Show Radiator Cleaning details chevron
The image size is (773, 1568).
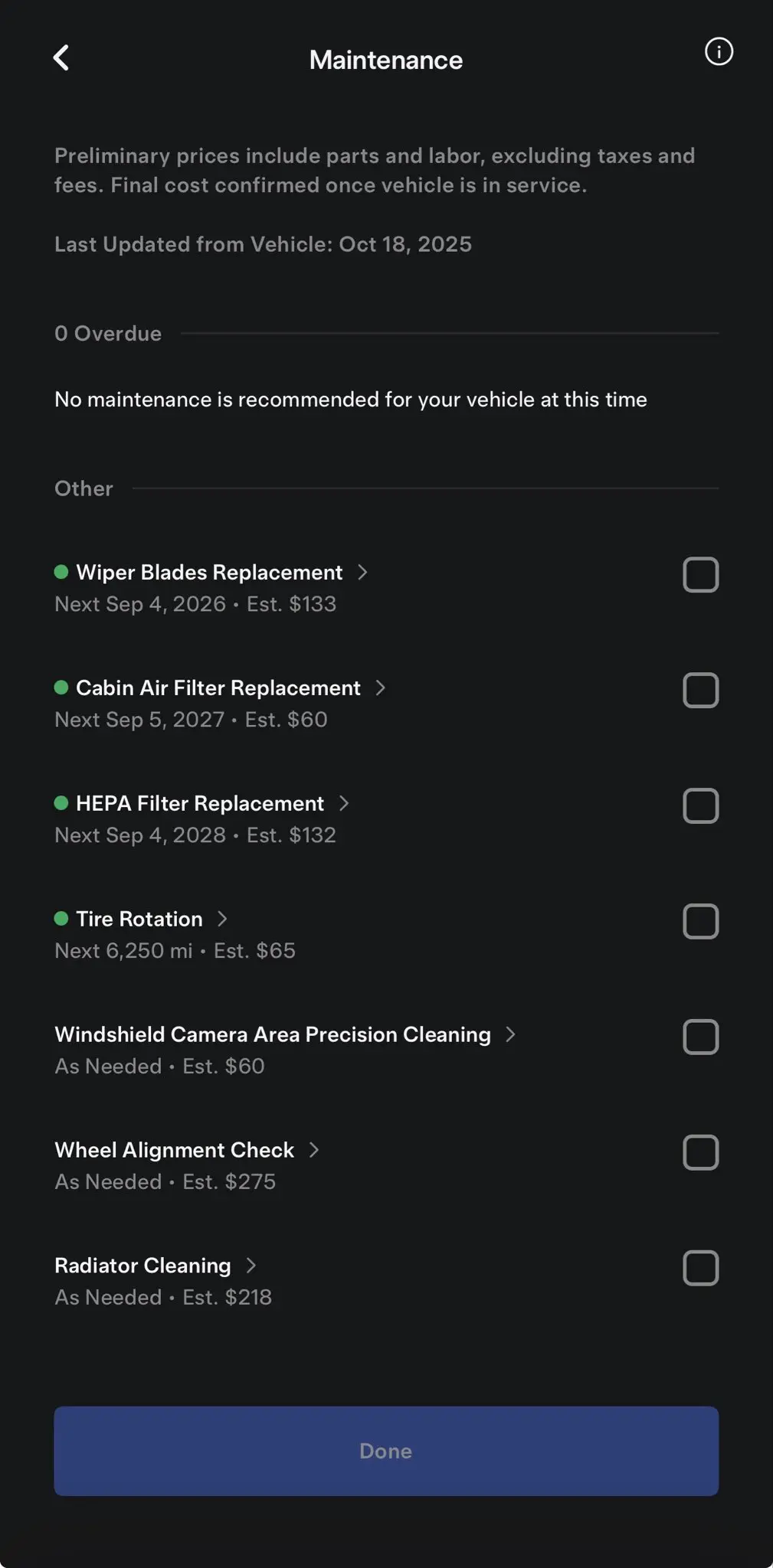click(251, 1266)
